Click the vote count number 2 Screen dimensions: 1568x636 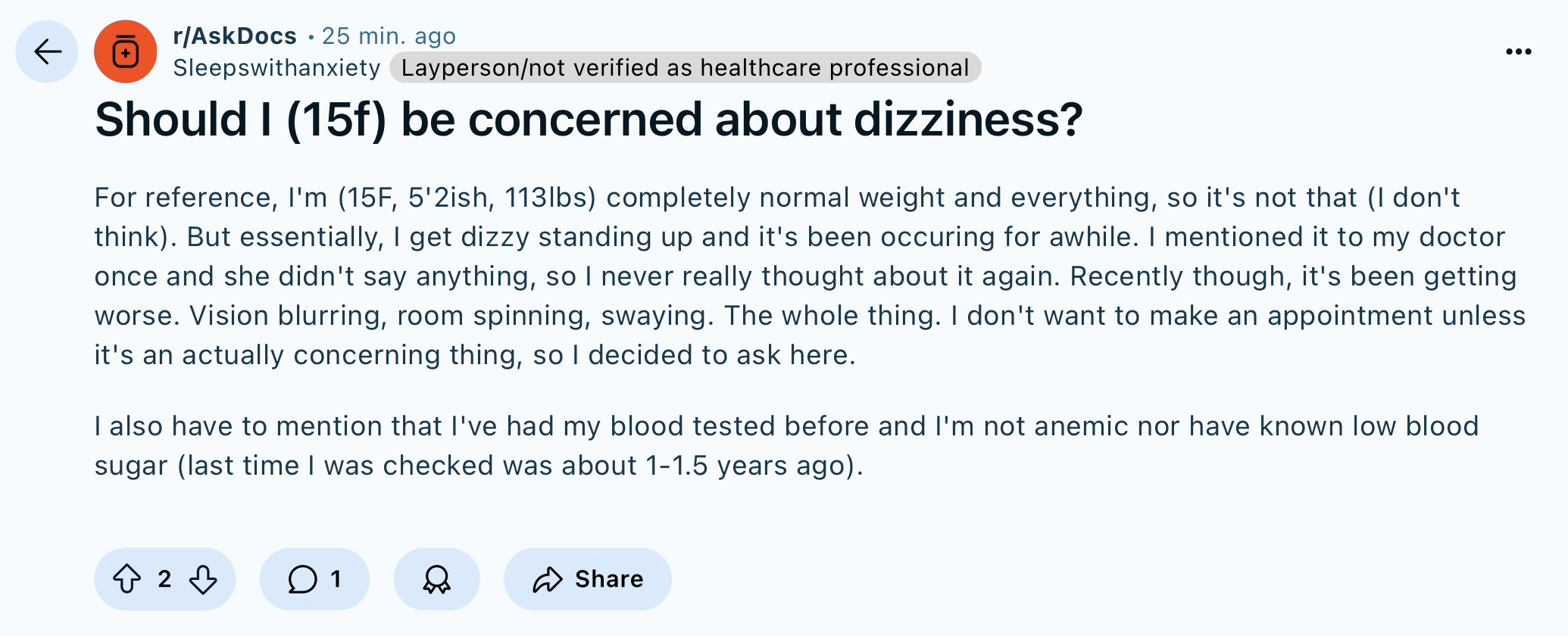pyautogui.click(x=164, y=579)
